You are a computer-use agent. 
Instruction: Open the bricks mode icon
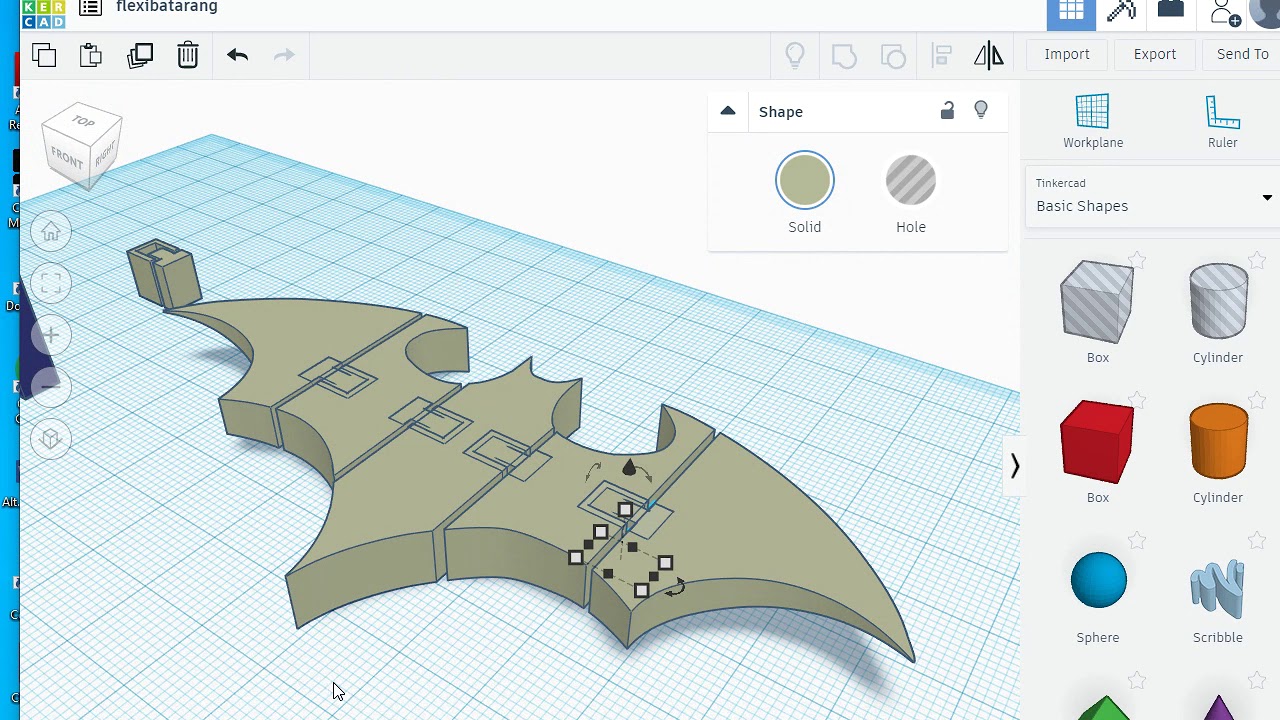1171,10
